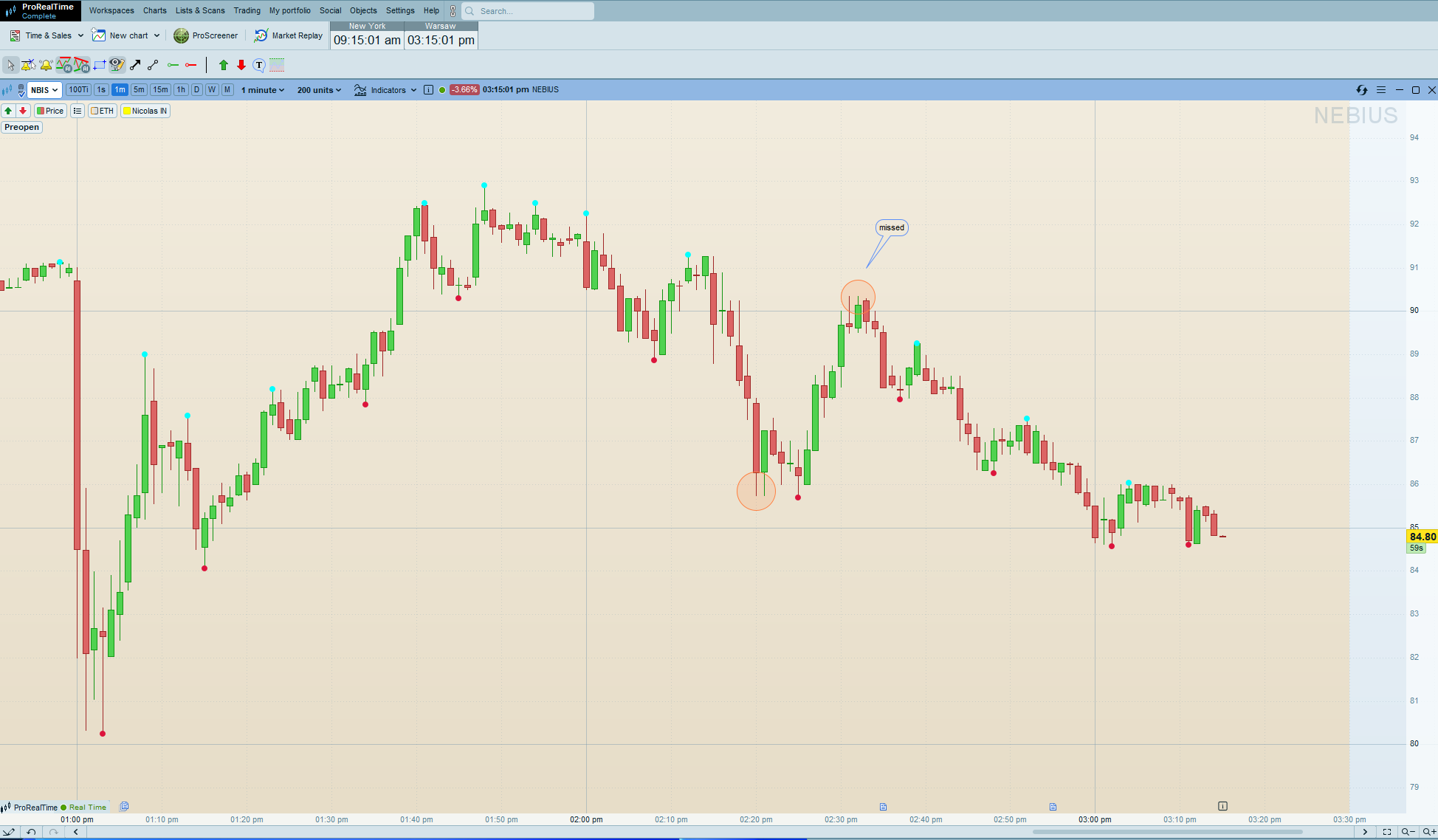This screenshot has height=840, width=1438.
Task: Click the show/hide drawings eye icon
Action: click(x=117, y=65)
